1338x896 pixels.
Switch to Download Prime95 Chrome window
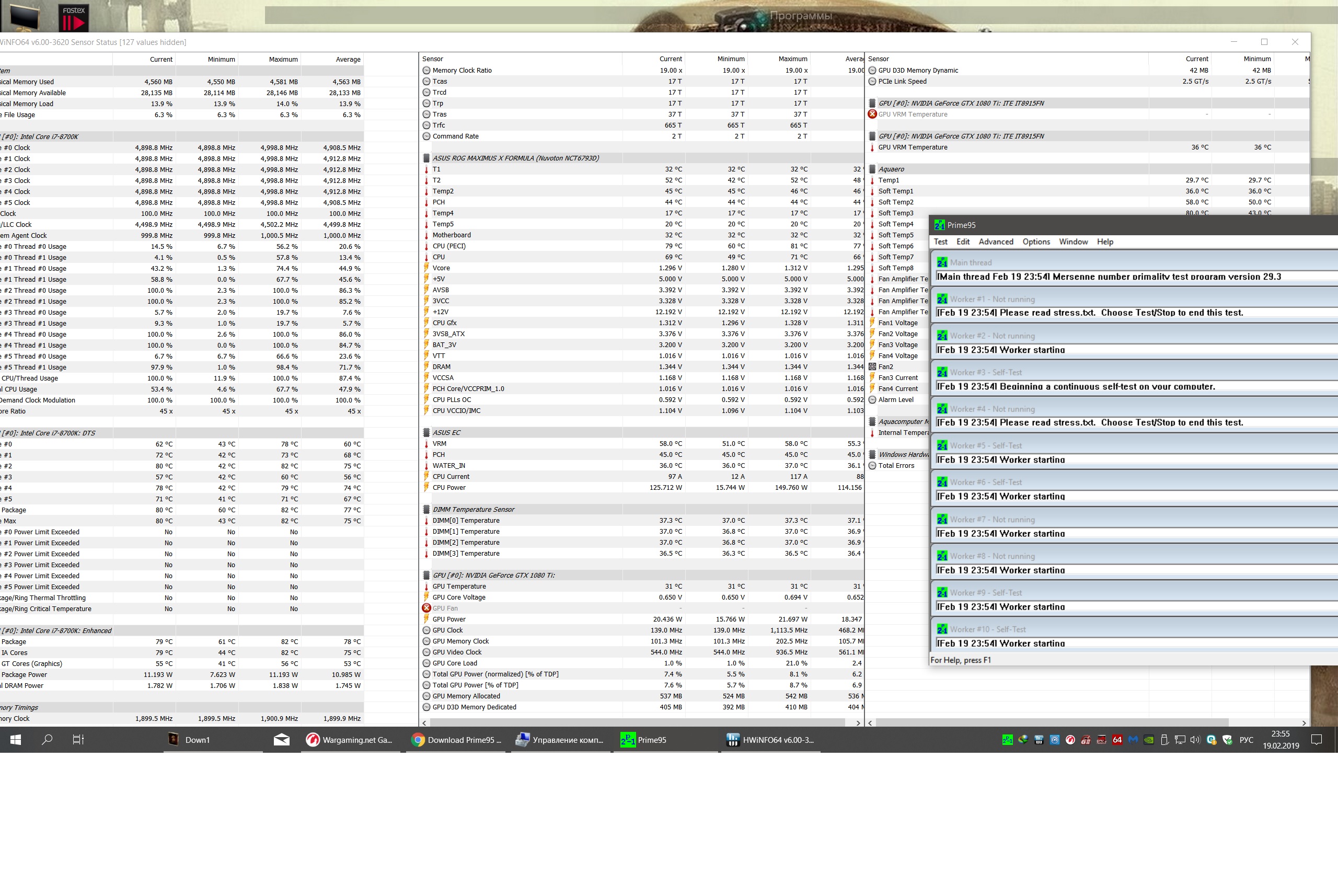point(456,739)
